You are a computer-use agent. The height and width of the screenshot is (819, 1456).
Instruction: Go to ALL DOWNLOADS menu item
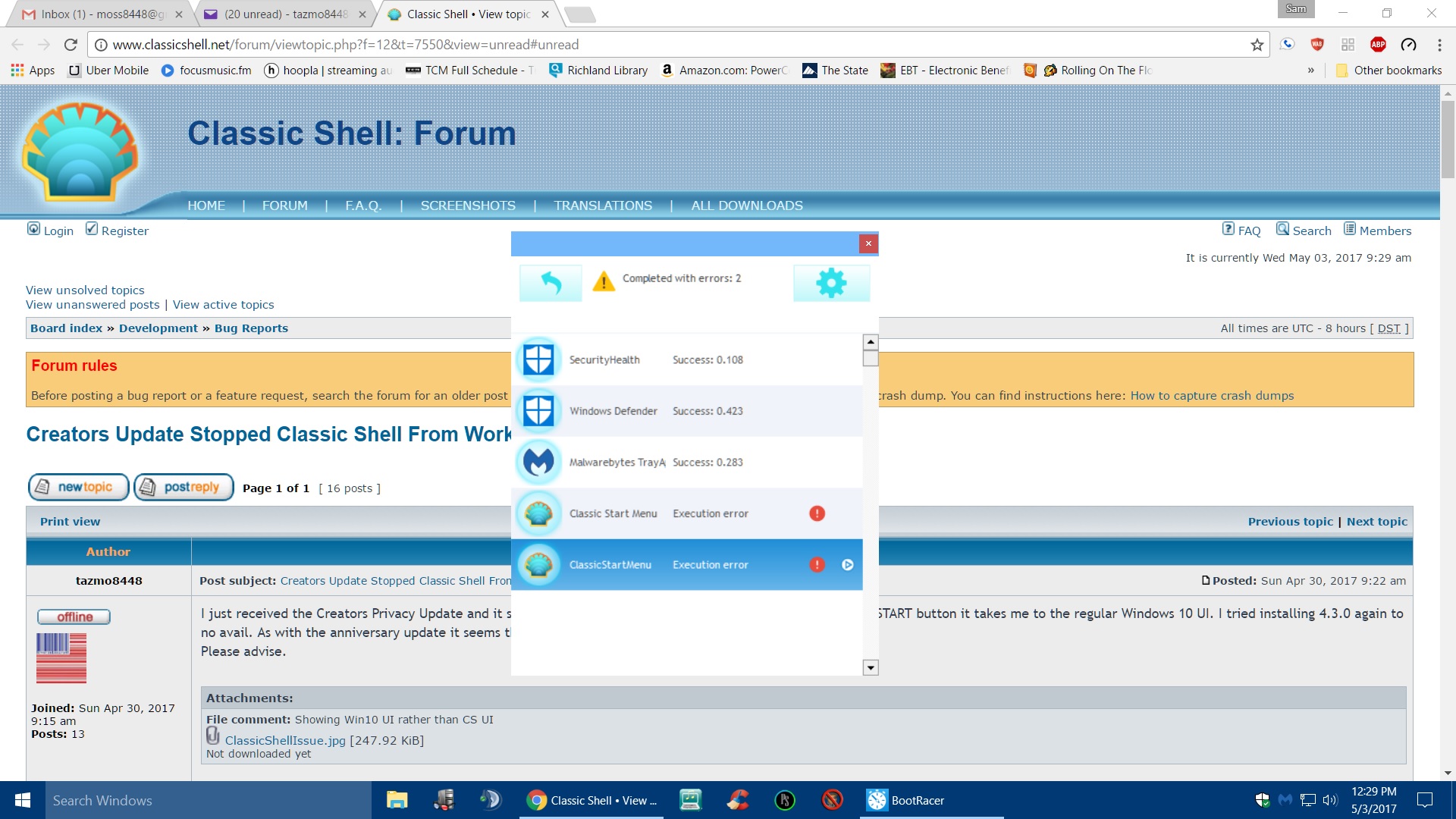point(746,206)
